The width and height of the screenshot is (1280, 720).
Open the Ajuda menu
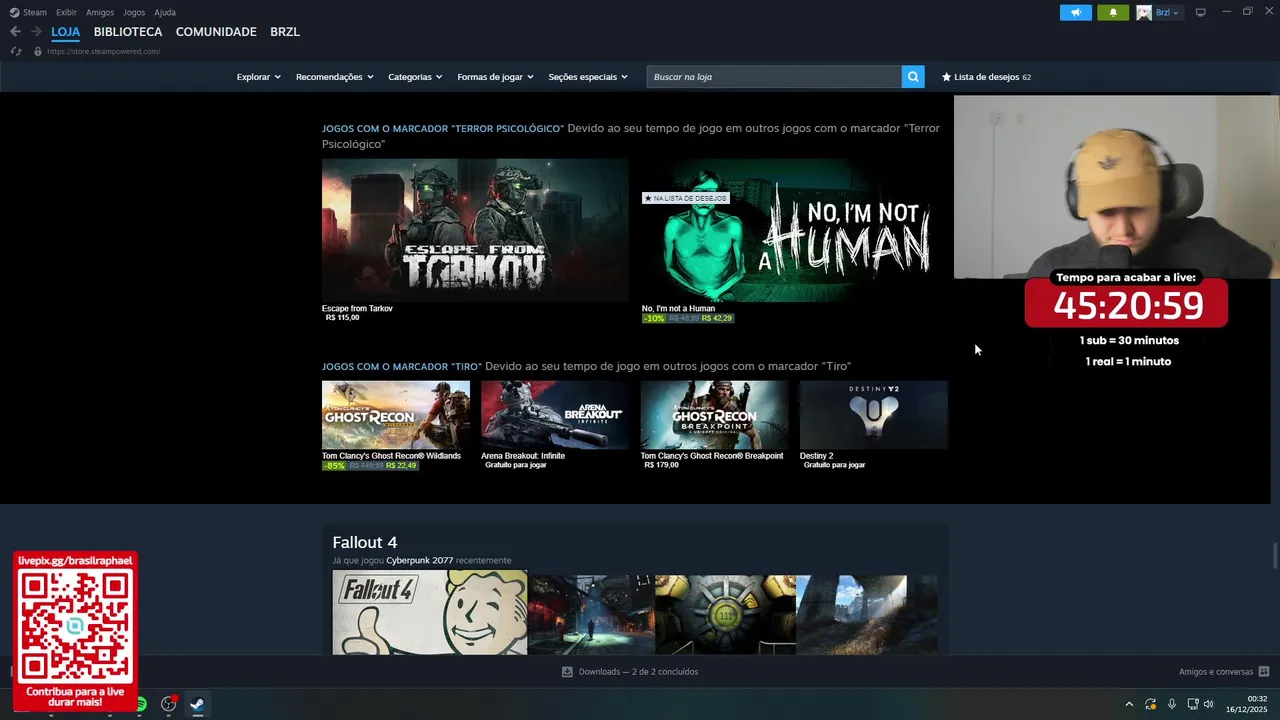165,13
